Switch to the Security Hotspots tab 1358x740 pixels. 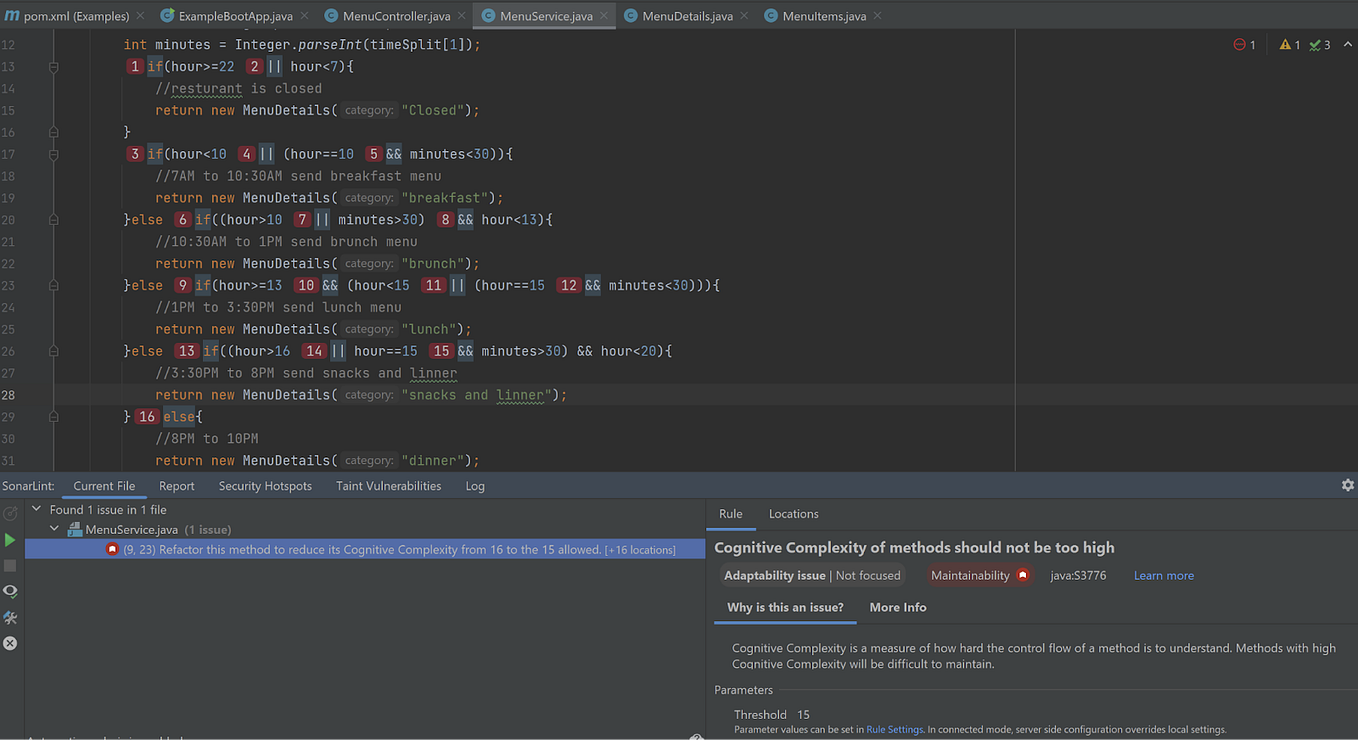pyautogui.click(x=265, y=485)
